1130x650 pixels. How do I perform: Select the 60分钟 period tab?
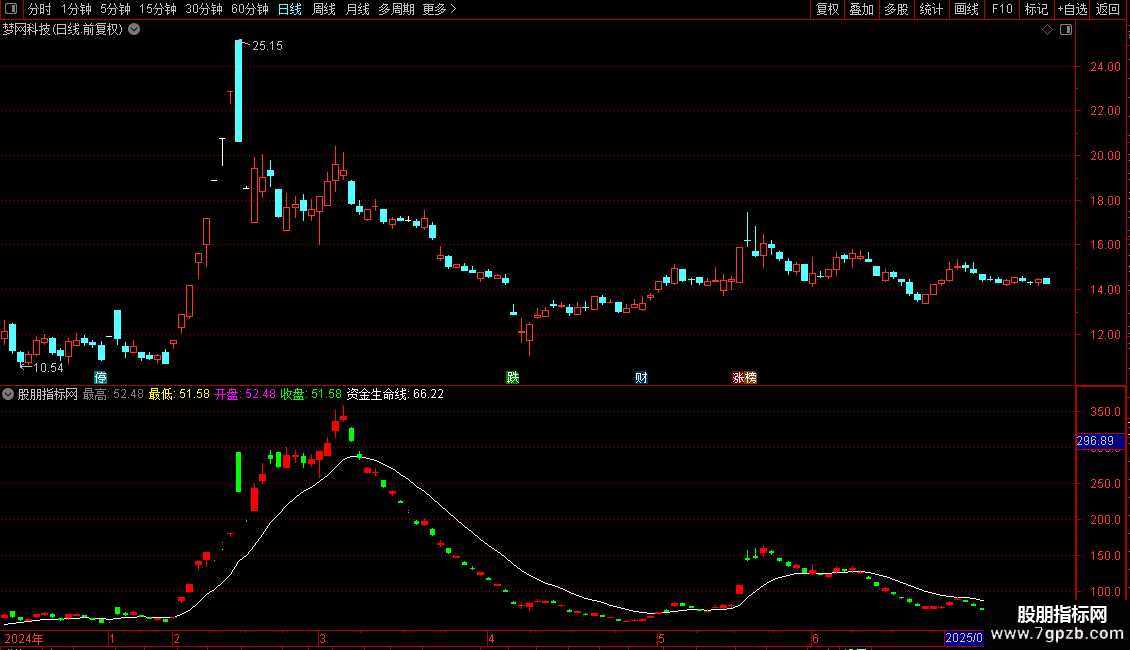250,9
